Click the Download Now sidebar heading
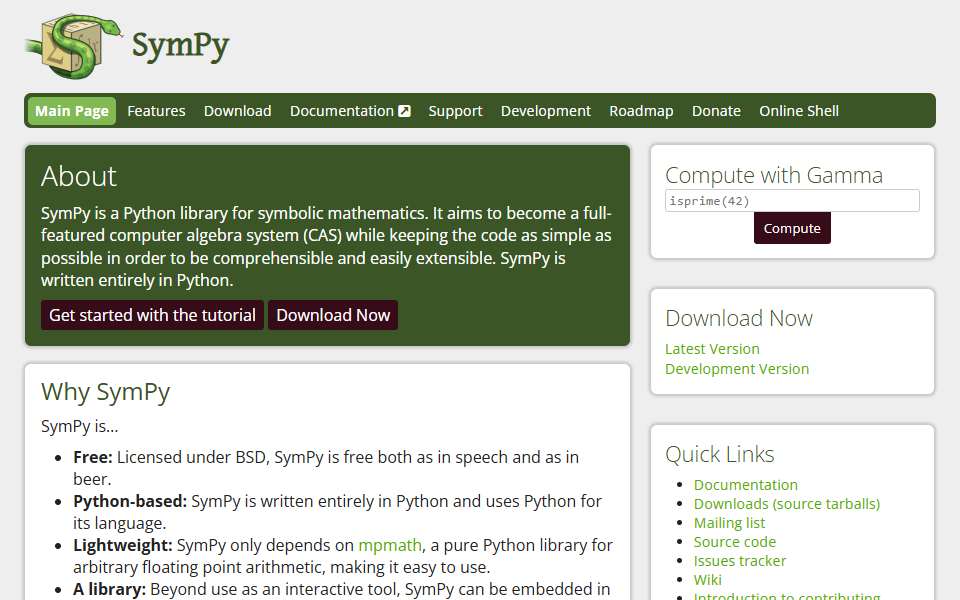This screenshot has height=600, width=960. 739,318
